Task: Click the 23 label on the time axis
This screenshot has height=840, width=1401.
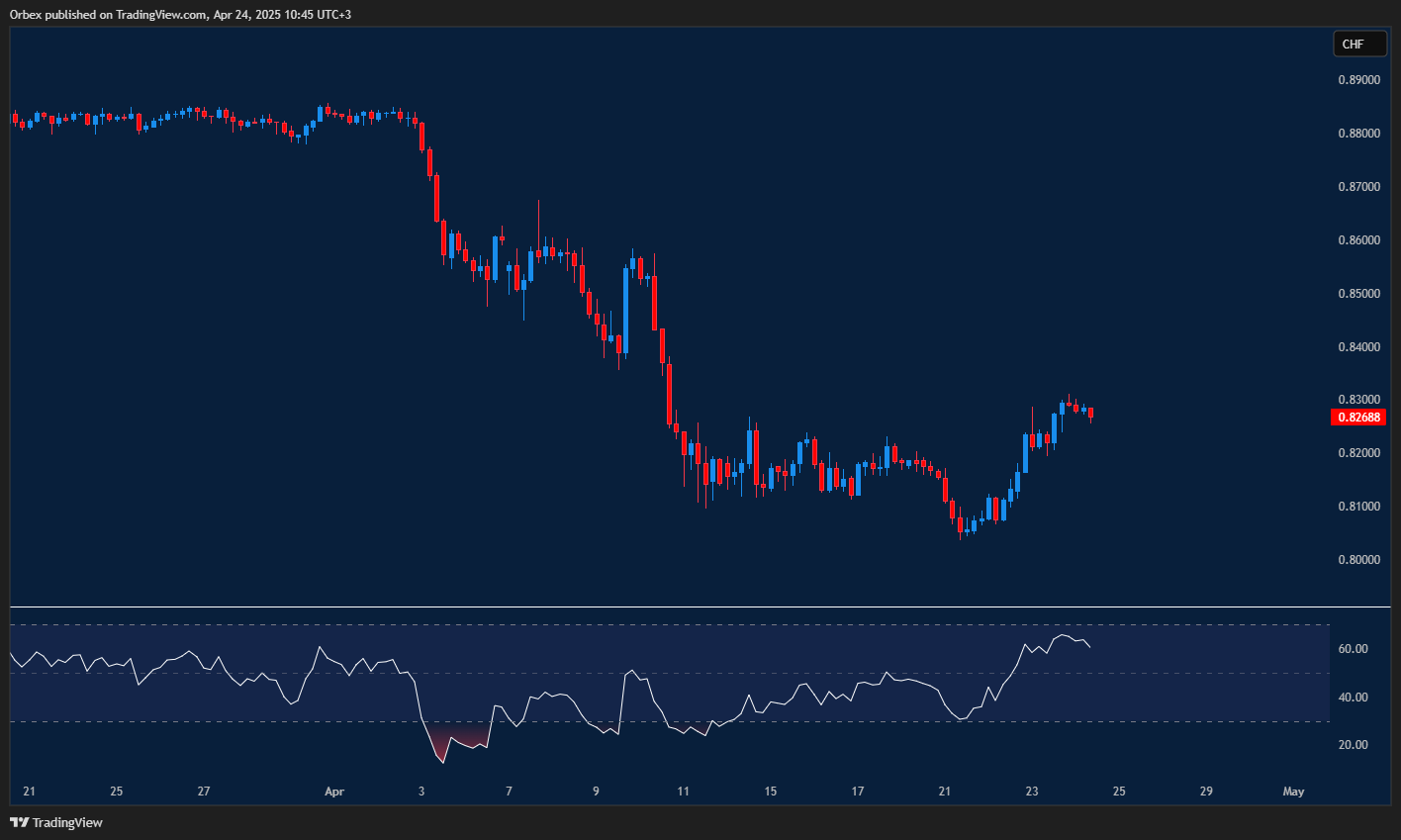Action: 1031,792
